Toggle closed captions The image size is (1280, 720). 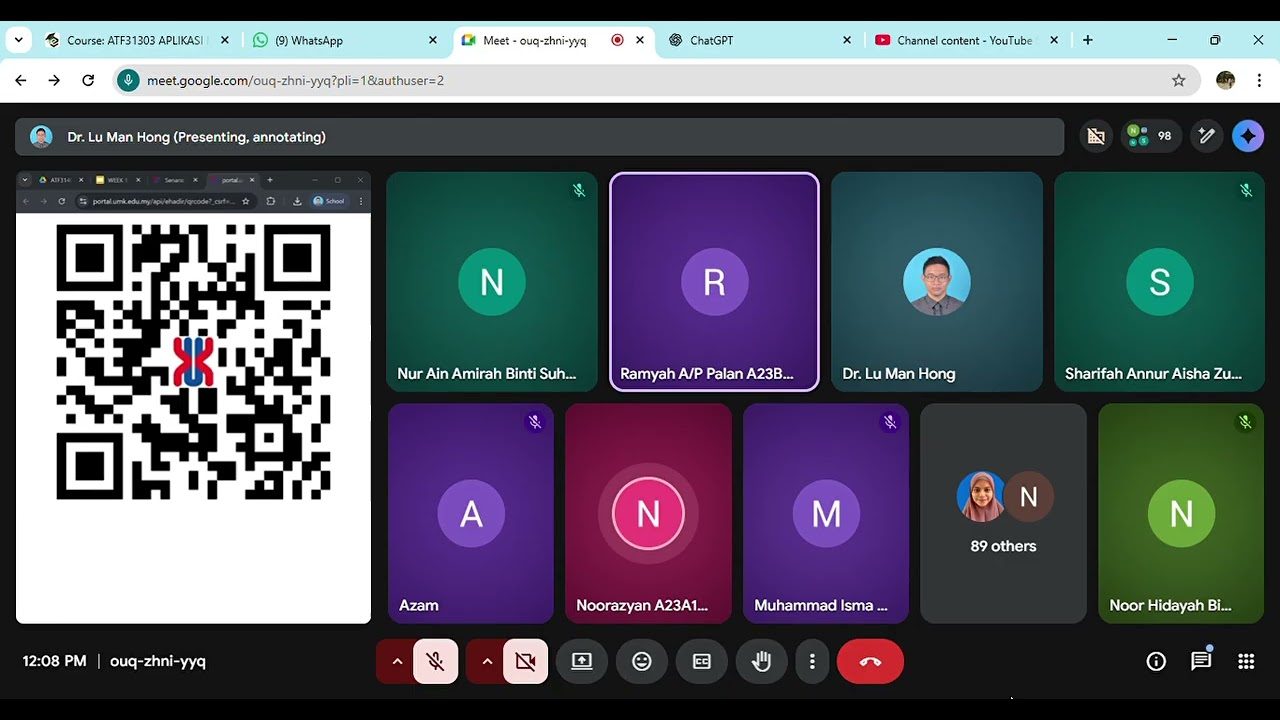[702, 661]
